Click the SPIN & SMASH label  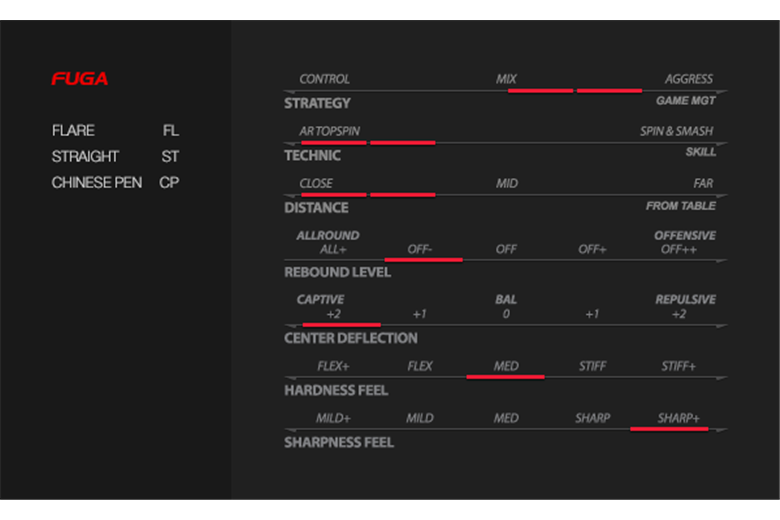(x=677, y=131)
